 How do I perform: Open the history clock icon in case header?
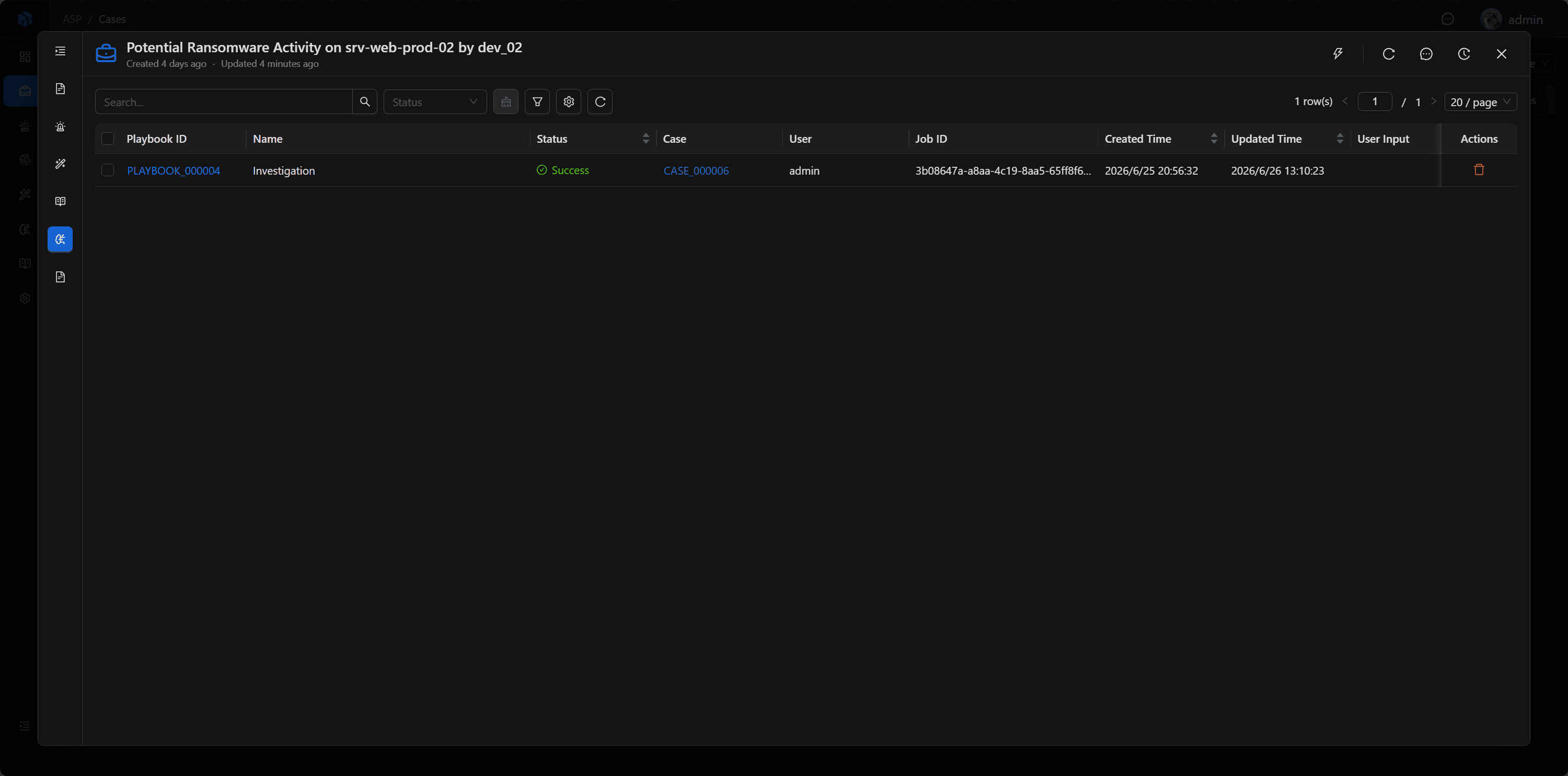1464,54
